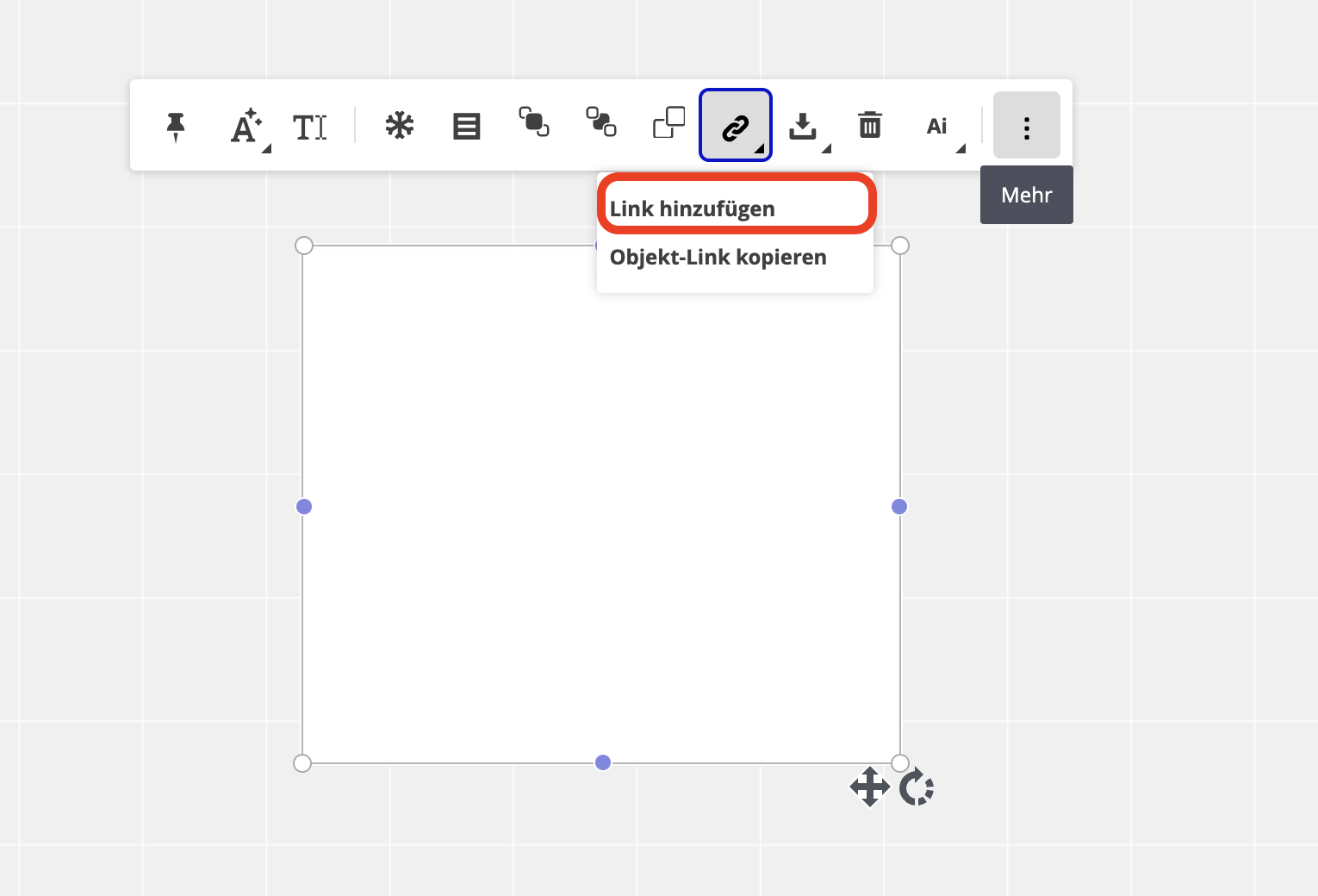Click the send backward grouping icon
The height and width of the screenshot is (896, 1318).
click(x=601, y=123)
